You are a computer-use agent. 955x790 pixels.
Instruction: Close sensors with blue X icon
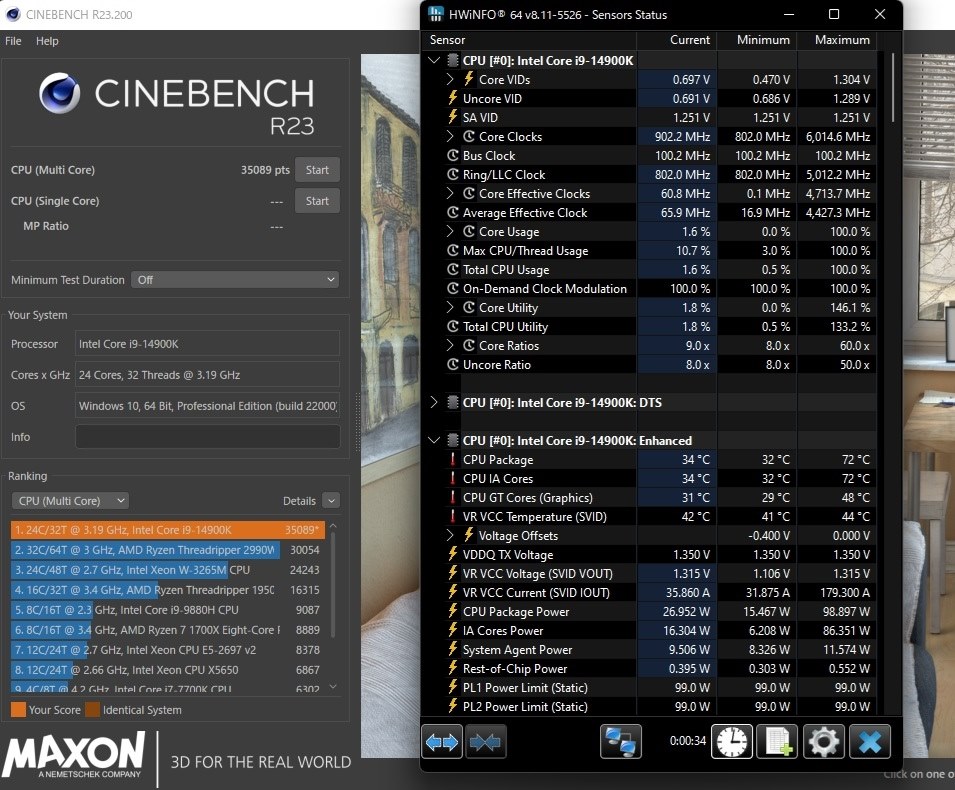tap(870, 741)
